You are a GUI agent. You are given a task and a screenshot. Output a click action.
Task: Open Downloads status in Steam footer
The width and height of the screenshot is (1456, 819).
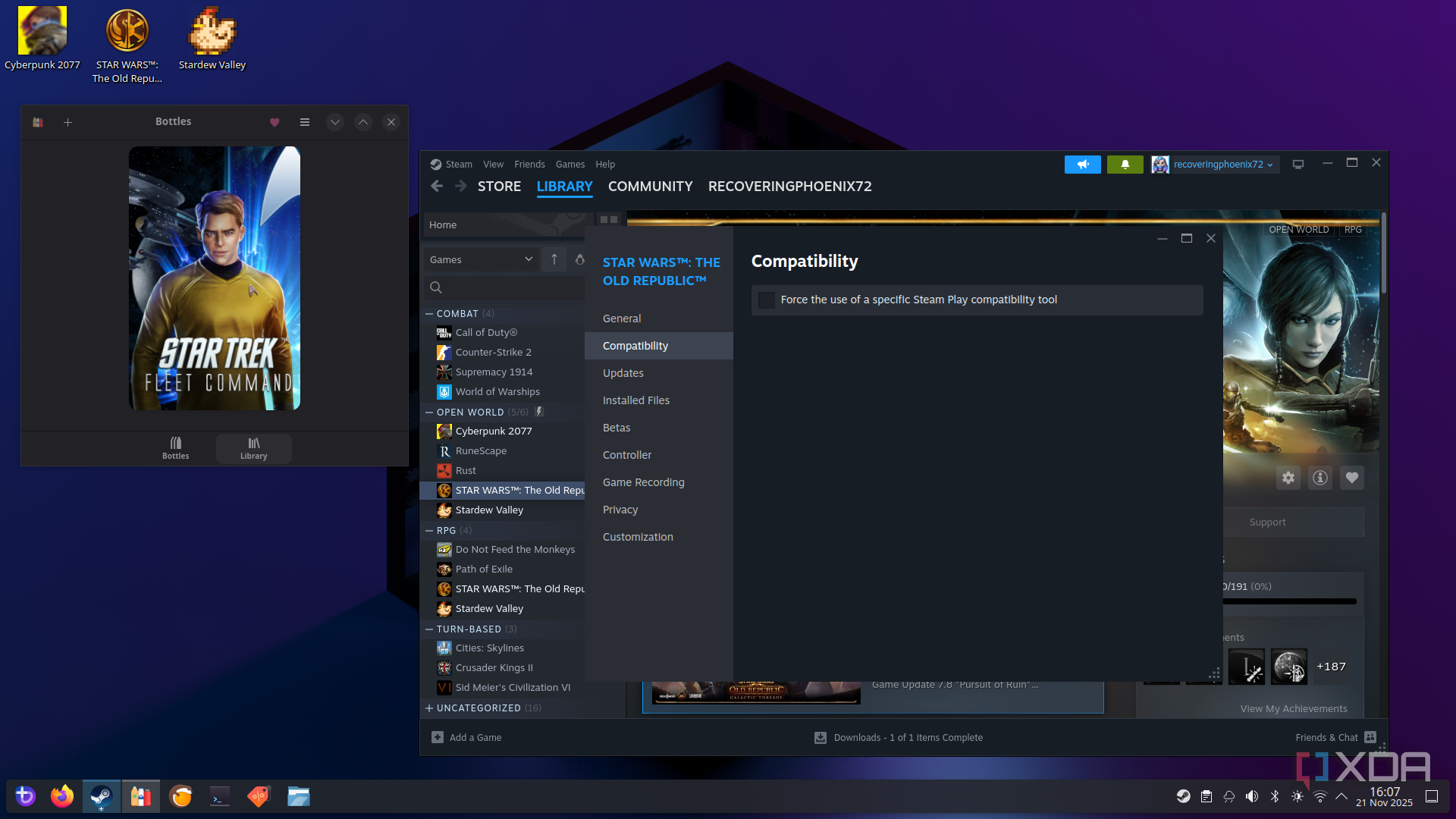pyautogui.click(x=899, y=737)
